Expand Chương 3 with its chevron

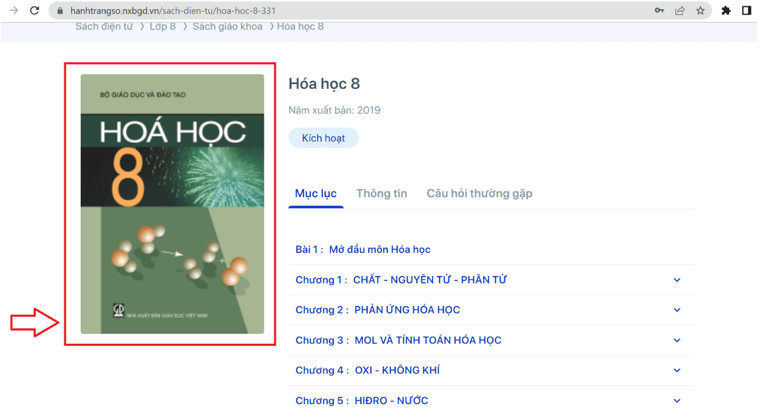point(677,340)
